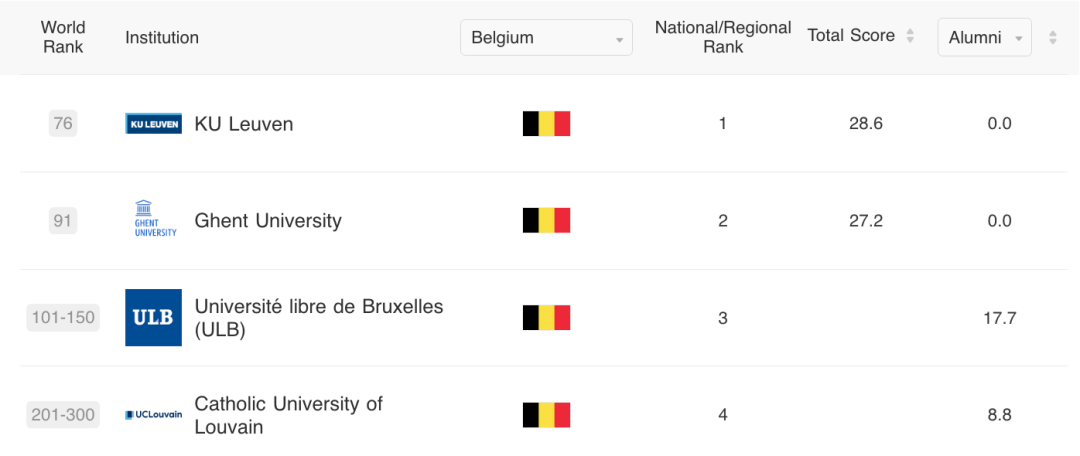Click the world rank 76 badge
The width and height of the screenshot is (1080, 456).
(63, 124)
